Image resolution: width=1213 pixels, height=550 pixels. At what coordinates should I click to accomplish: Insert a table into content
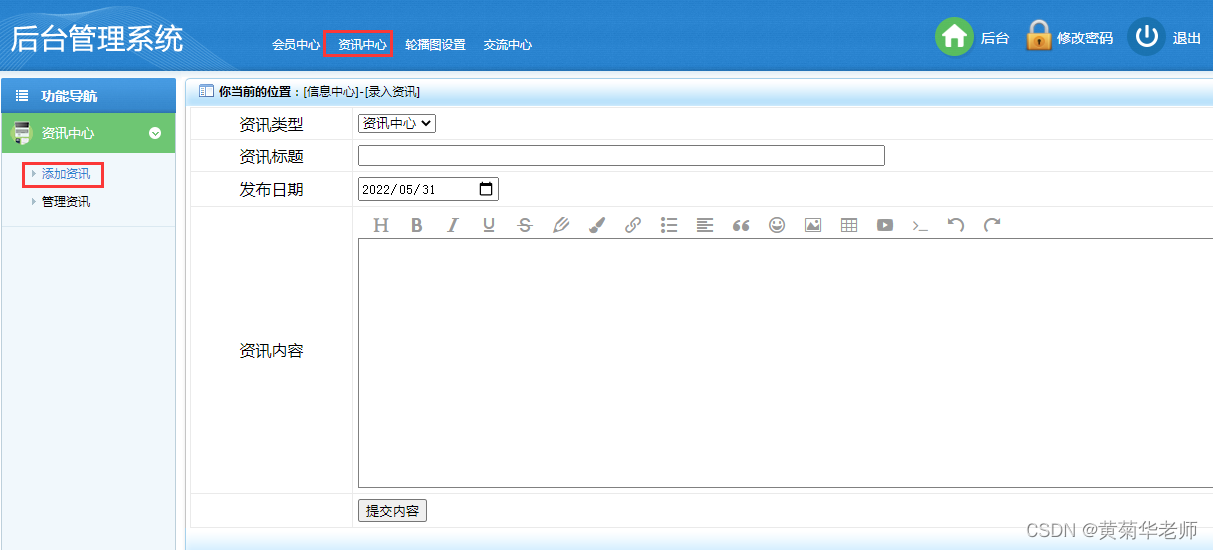pyautogui.click(x=849, y=225)
